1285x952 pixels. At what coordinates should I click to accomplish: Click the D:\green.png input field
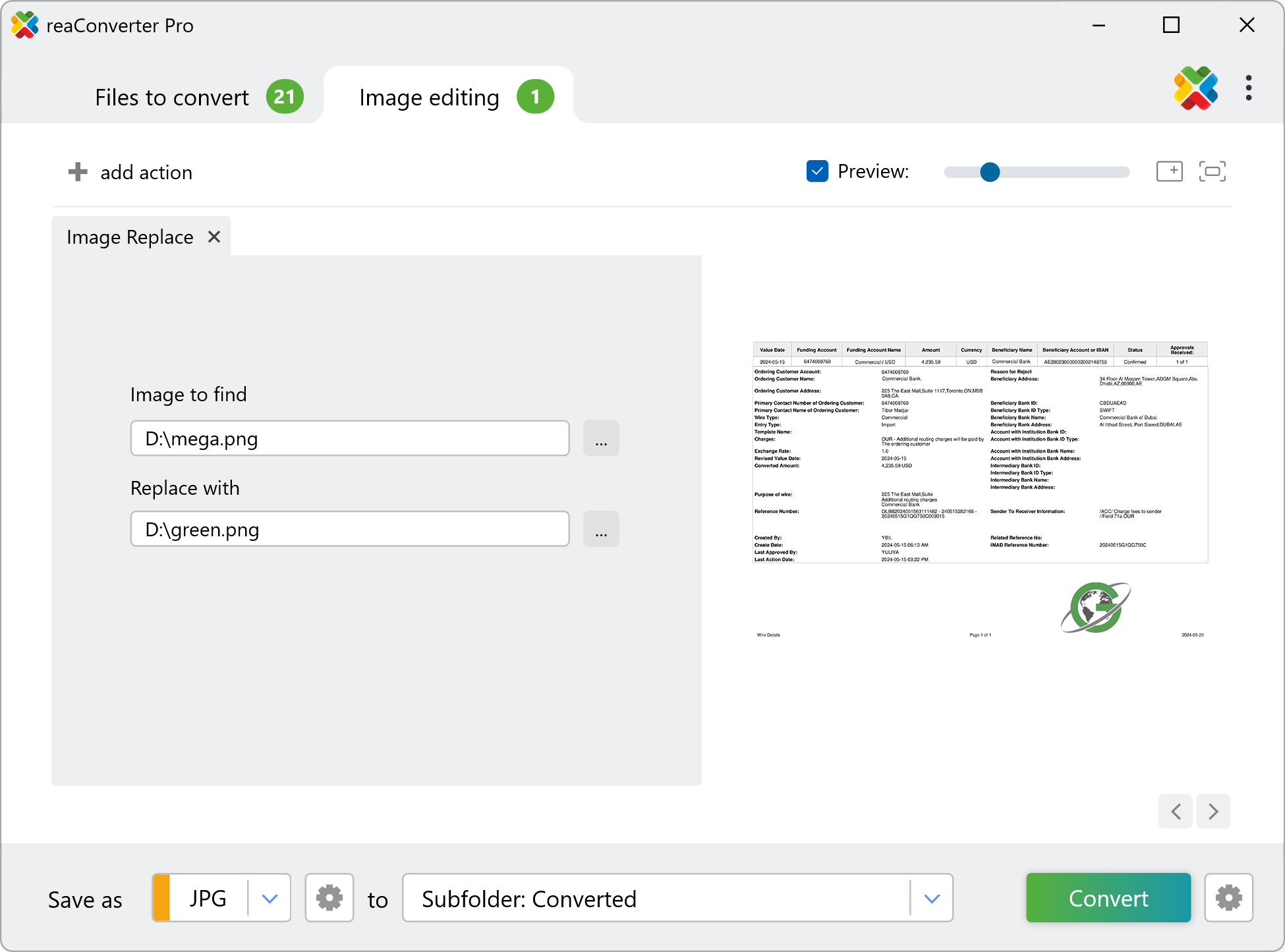(x=350, y=529)
